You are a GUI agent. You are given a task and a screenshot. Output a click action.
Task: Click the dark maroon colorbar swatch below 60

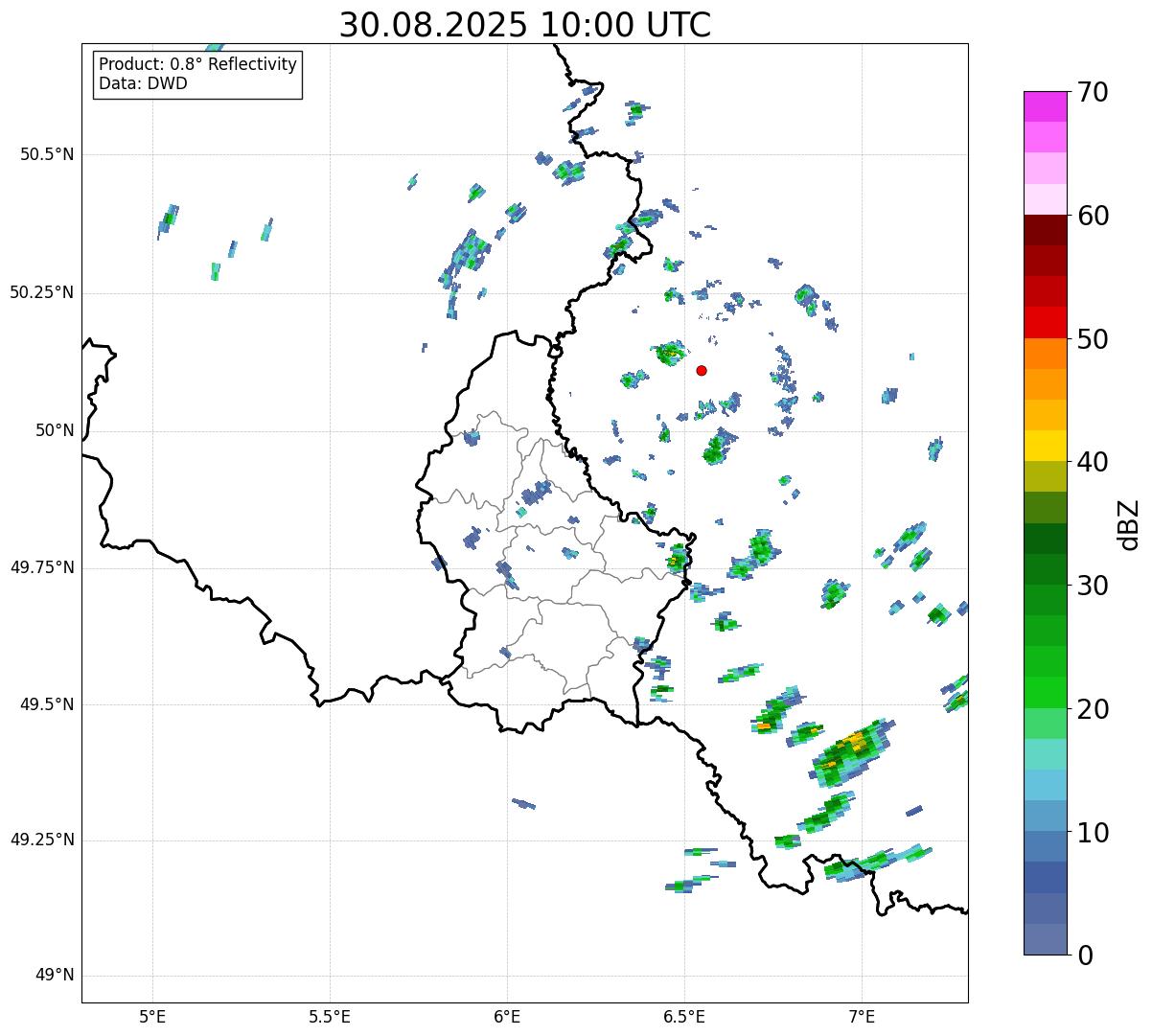tap(1046, 230)
